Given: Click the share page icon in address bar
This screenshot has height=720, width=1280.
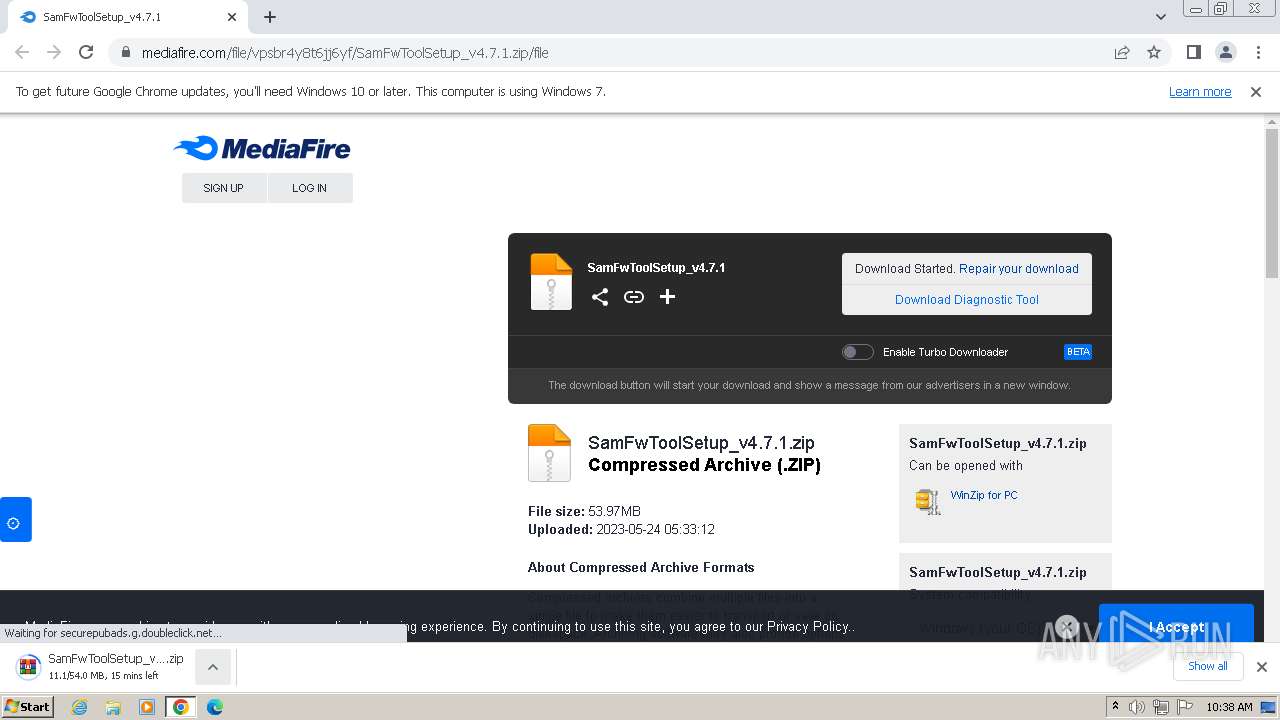Looking at the screenshot, I should click(x=1122, y=53).
